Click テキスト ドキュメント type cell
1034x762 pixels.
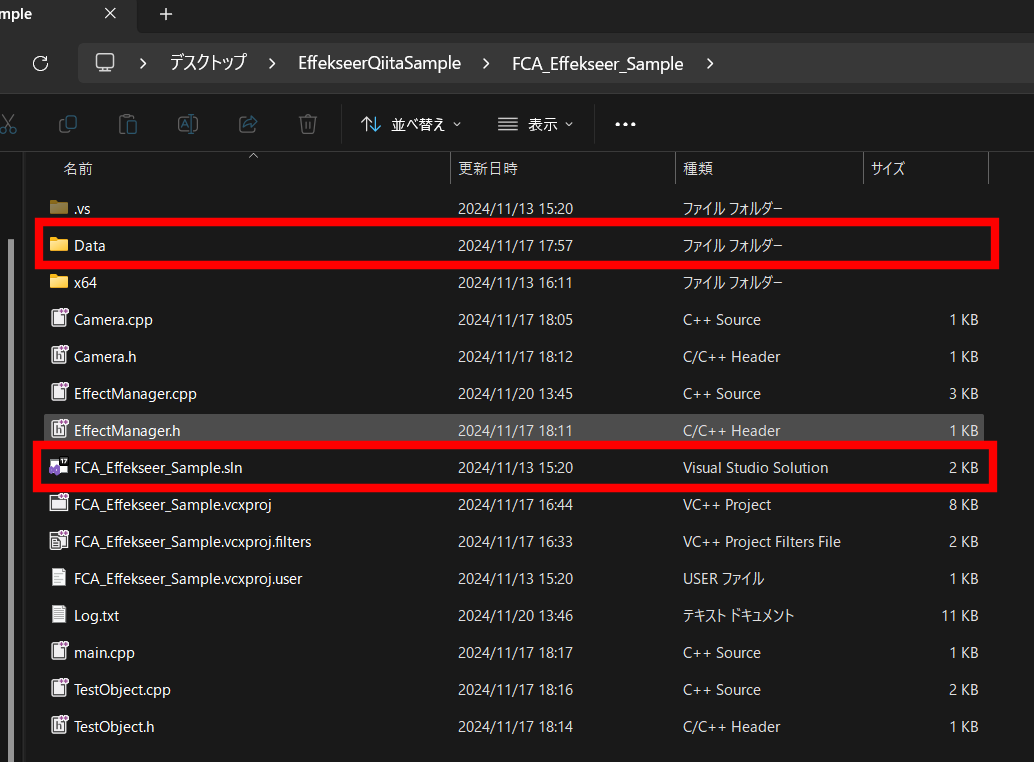click(739, 616)
